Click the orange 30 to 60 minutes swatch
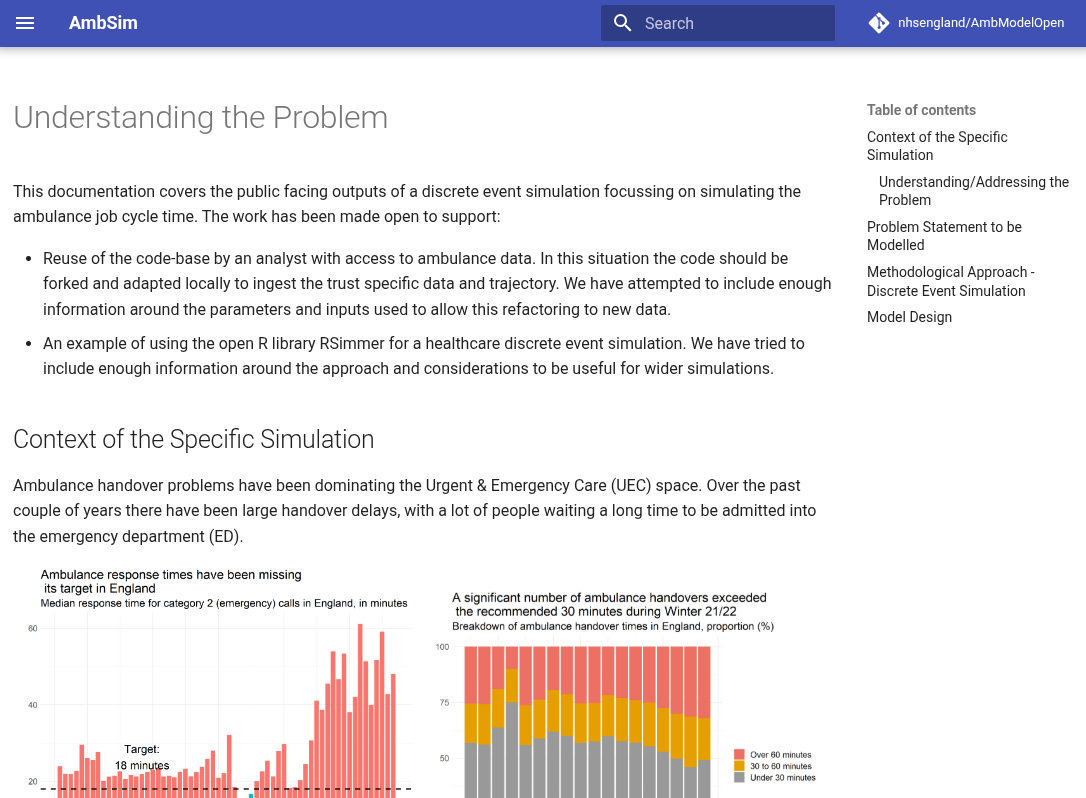Image resolution: width=1086 pixels, height=798 pixels. (x=739, y=766)
